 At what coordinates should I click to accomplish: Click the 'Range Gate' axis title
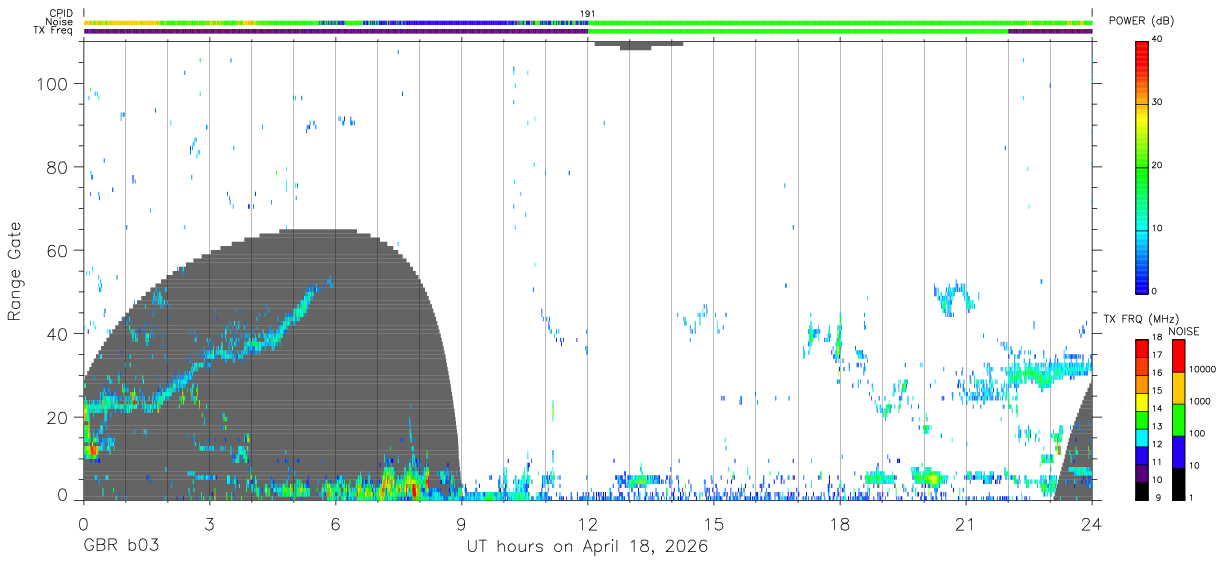point(16,271)
